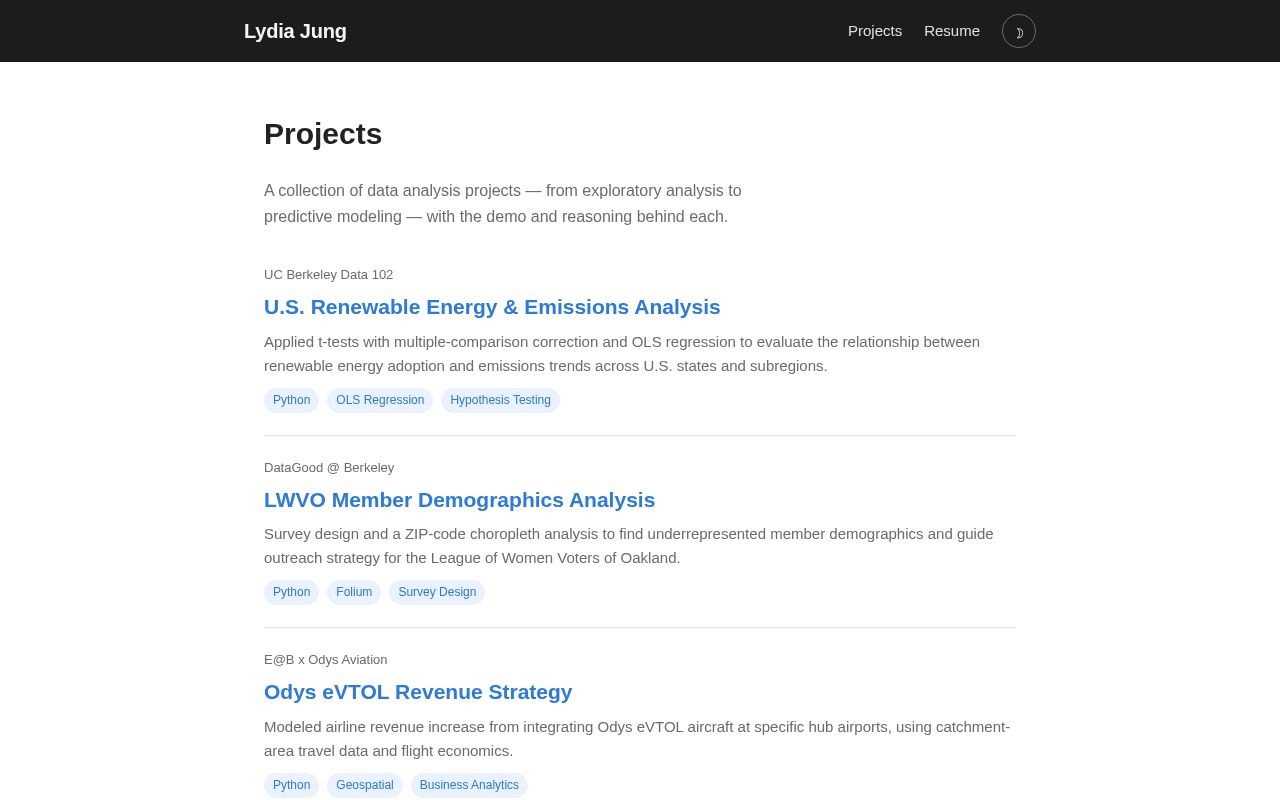Click the UC Berkeley Data 102 label
The image size is (1280, 800).
click(328, 275)
